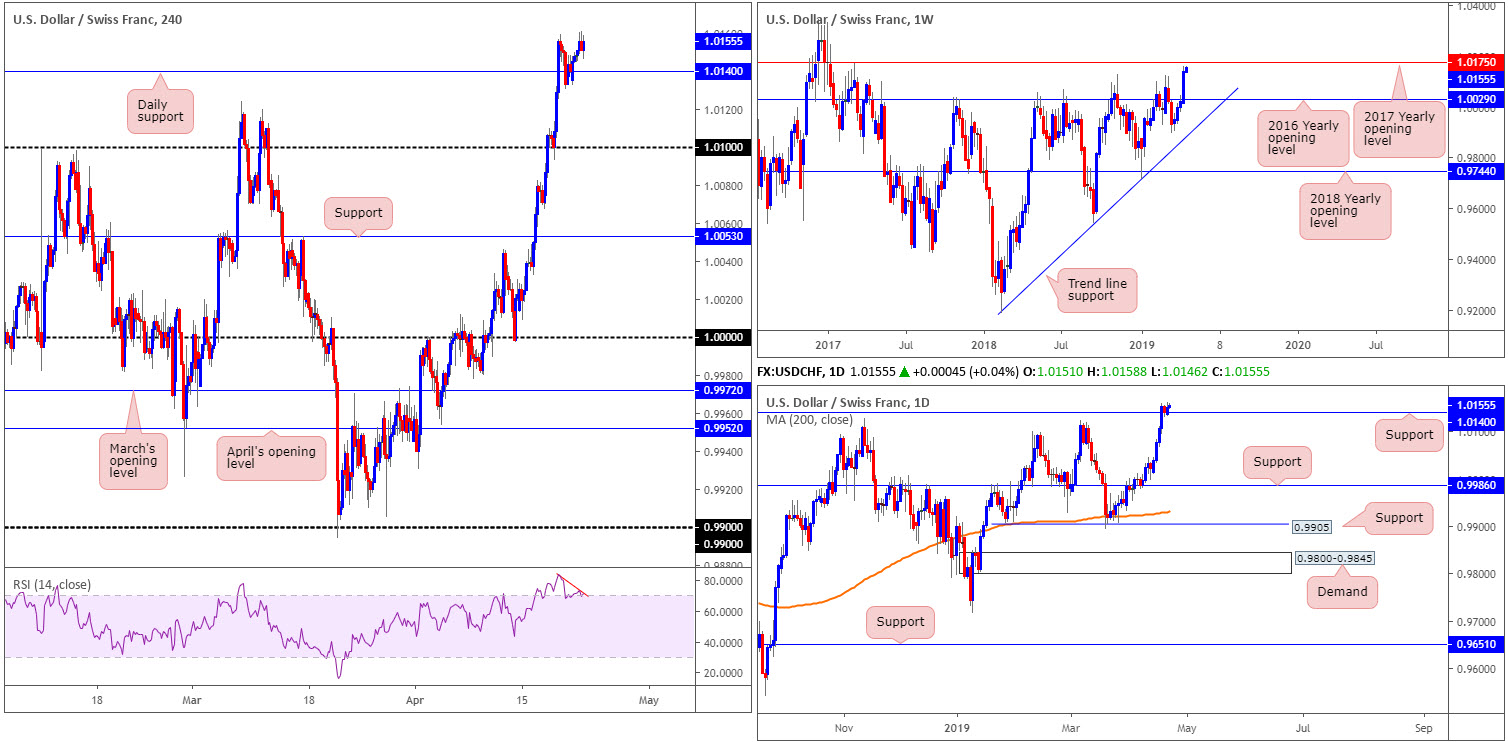Screen dimensions: 1508x742
Task: Select the 'Support' callout pointing at the 0.9905 level
Action: point(1397,518)
